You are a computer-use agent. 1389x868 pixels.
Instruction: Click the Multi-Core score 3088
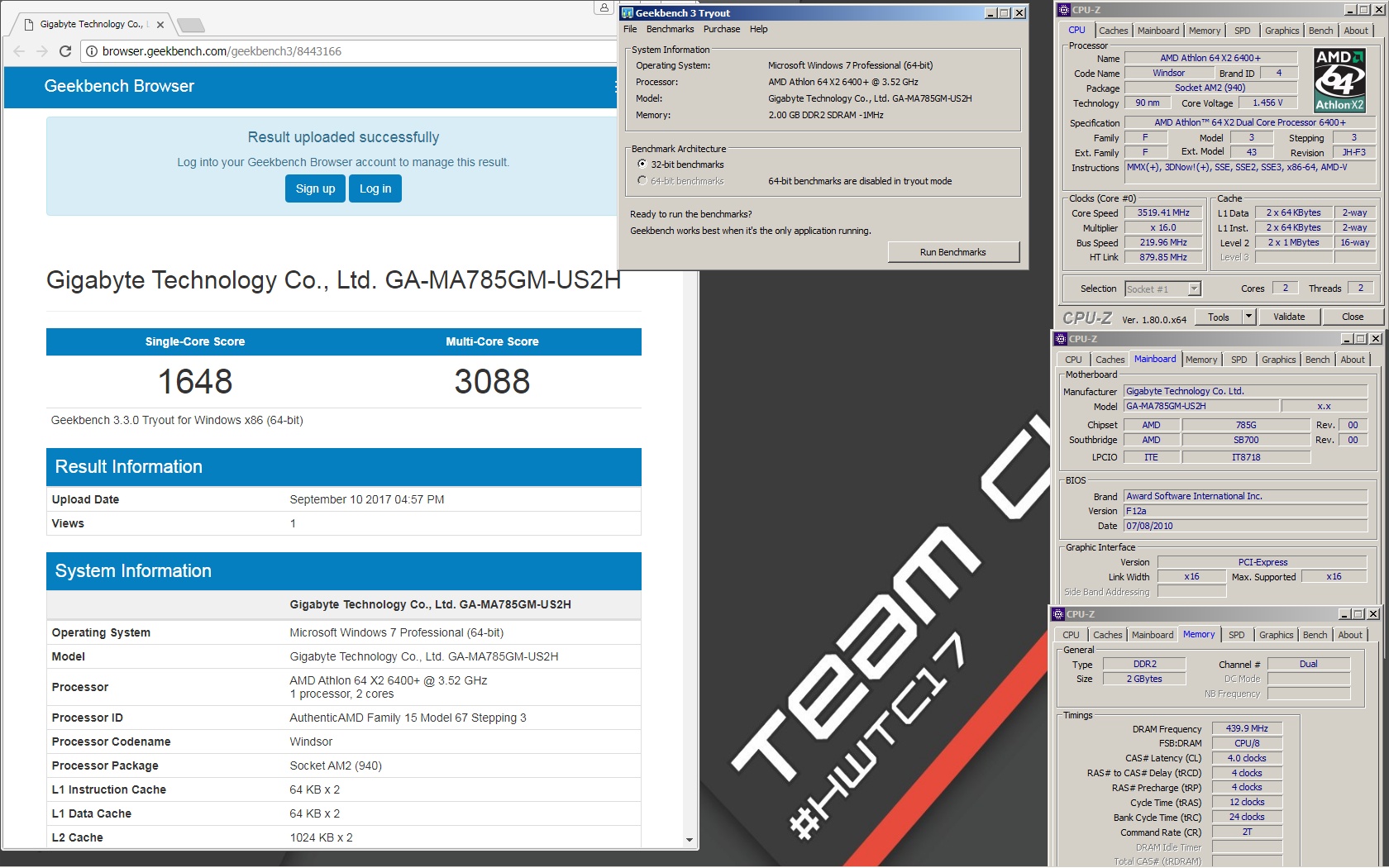[492, 381]
